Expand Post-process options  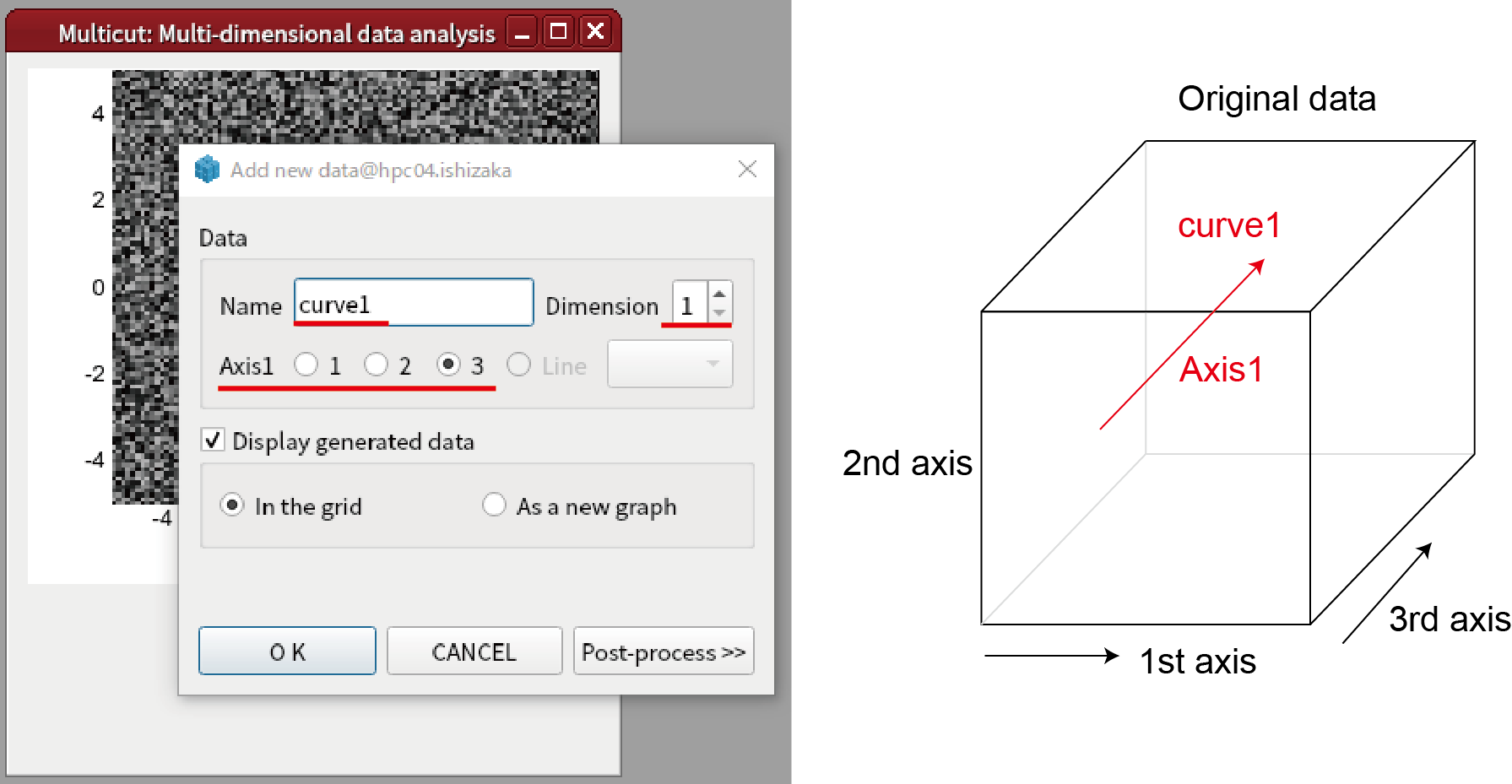(664, 651)
